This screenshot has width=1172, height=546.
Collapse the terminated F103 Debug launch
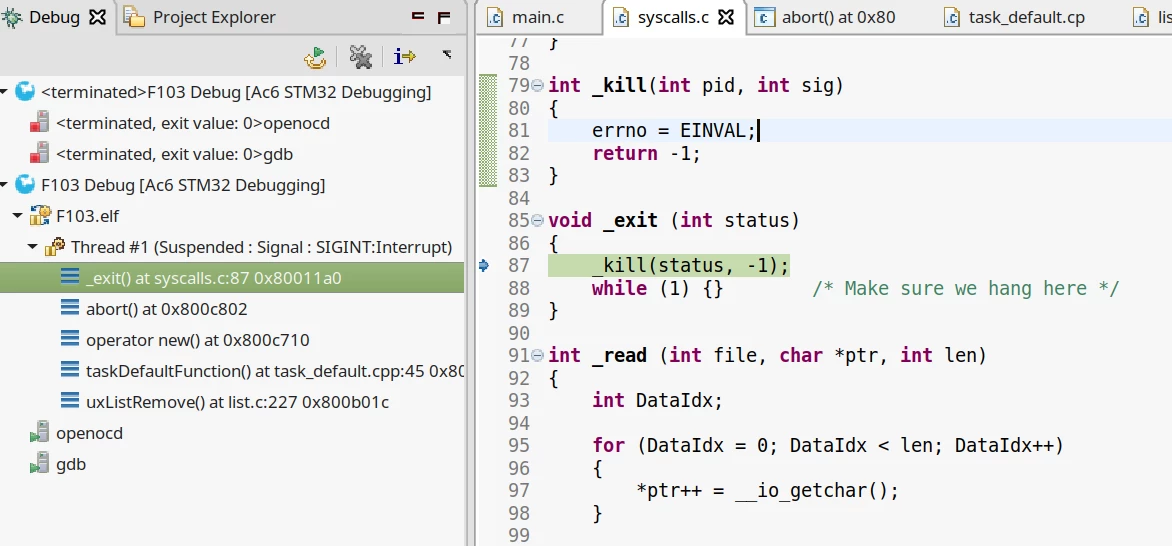[5, 93]
